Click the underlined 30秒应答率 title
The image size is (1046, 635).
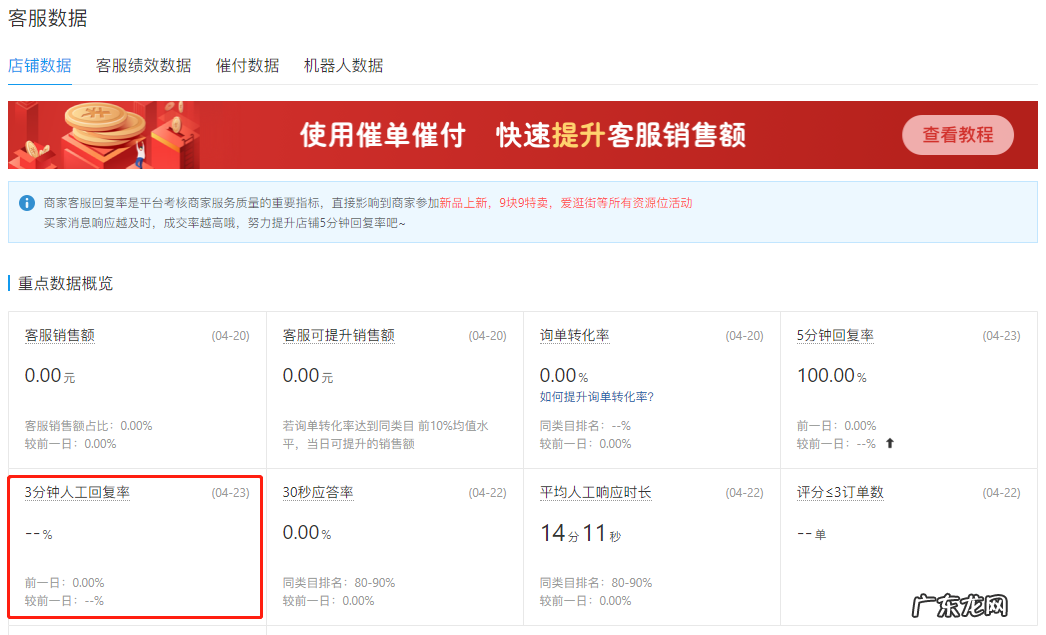(x=316, y=492)
